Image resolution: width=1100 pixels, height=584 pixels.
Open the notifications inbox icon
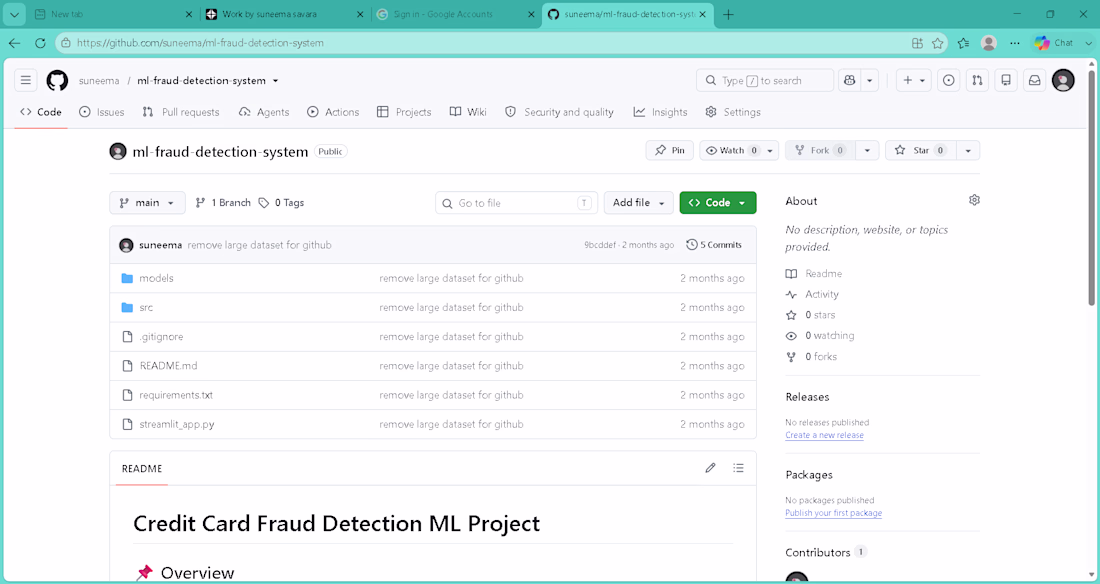1035,81
